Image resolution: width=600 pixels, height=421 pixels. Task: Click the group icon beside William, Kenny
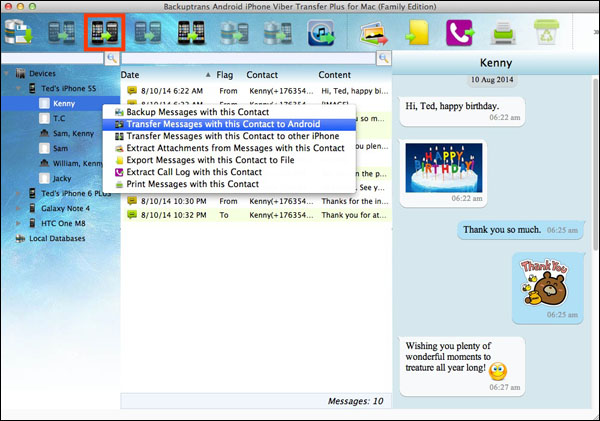tap(44, 163)
